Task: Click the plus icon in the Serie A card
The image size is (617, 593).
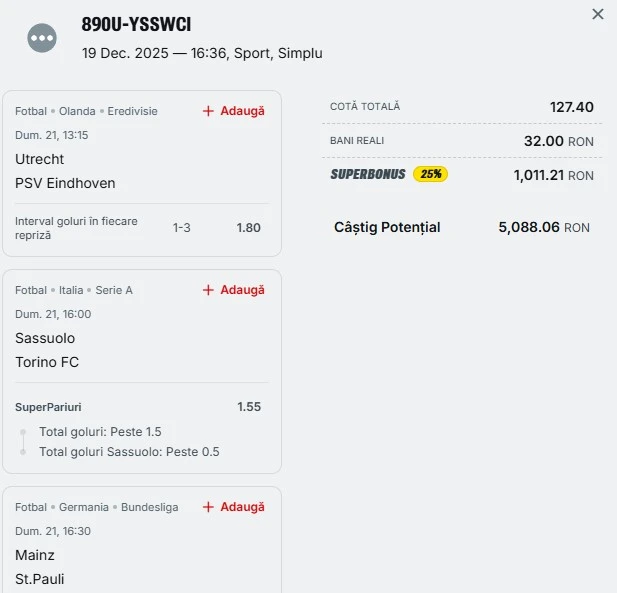Action: (x=209, y=290)
